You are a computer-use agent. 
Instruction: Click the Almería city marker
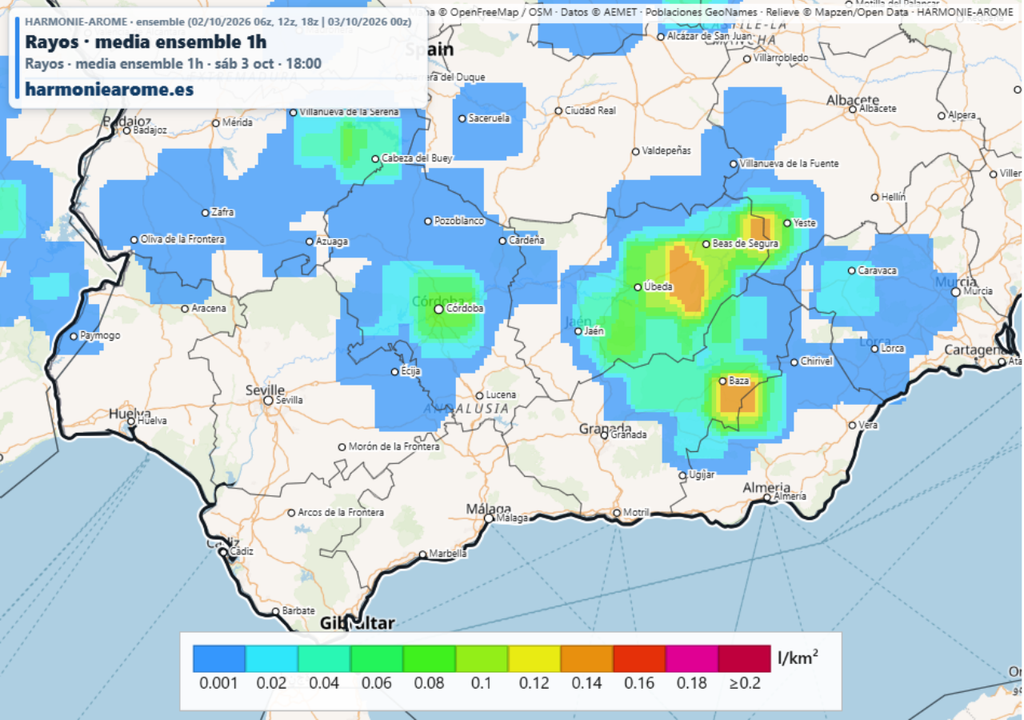coord(767,497)
